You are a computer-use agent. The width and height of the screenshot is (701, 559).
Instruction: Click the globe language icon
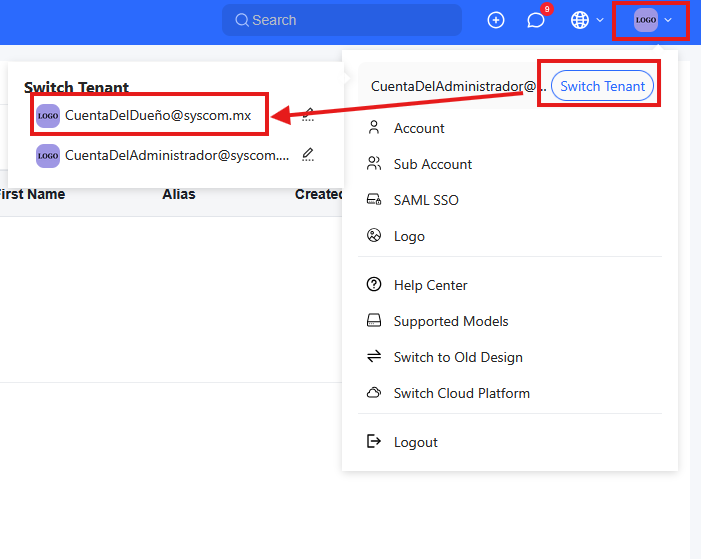tap(579, 20)
